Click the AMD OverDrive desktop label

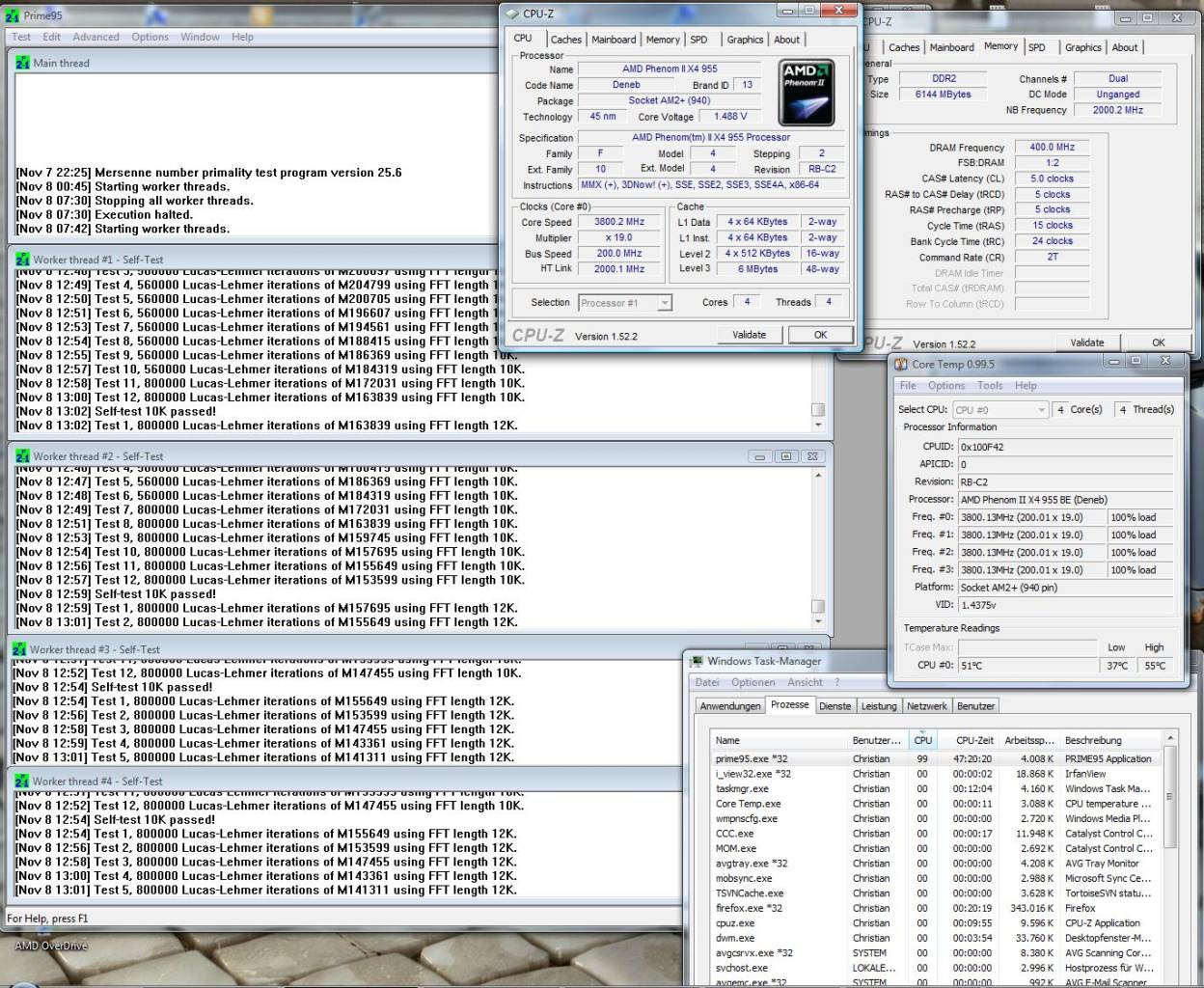coord(51,946)
